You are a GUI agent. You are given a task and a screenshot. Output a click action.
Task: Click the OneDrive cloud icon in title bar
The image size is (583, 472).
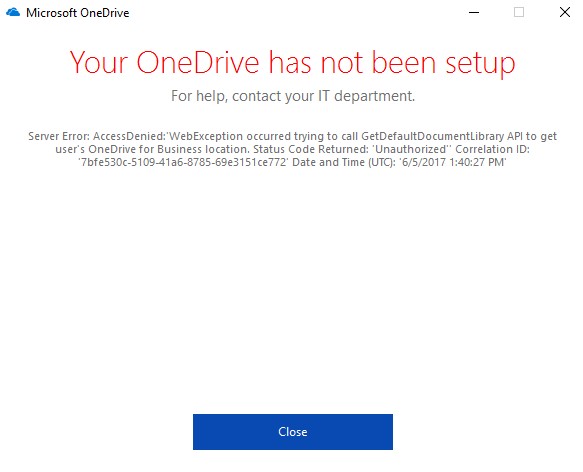point(13,12)
